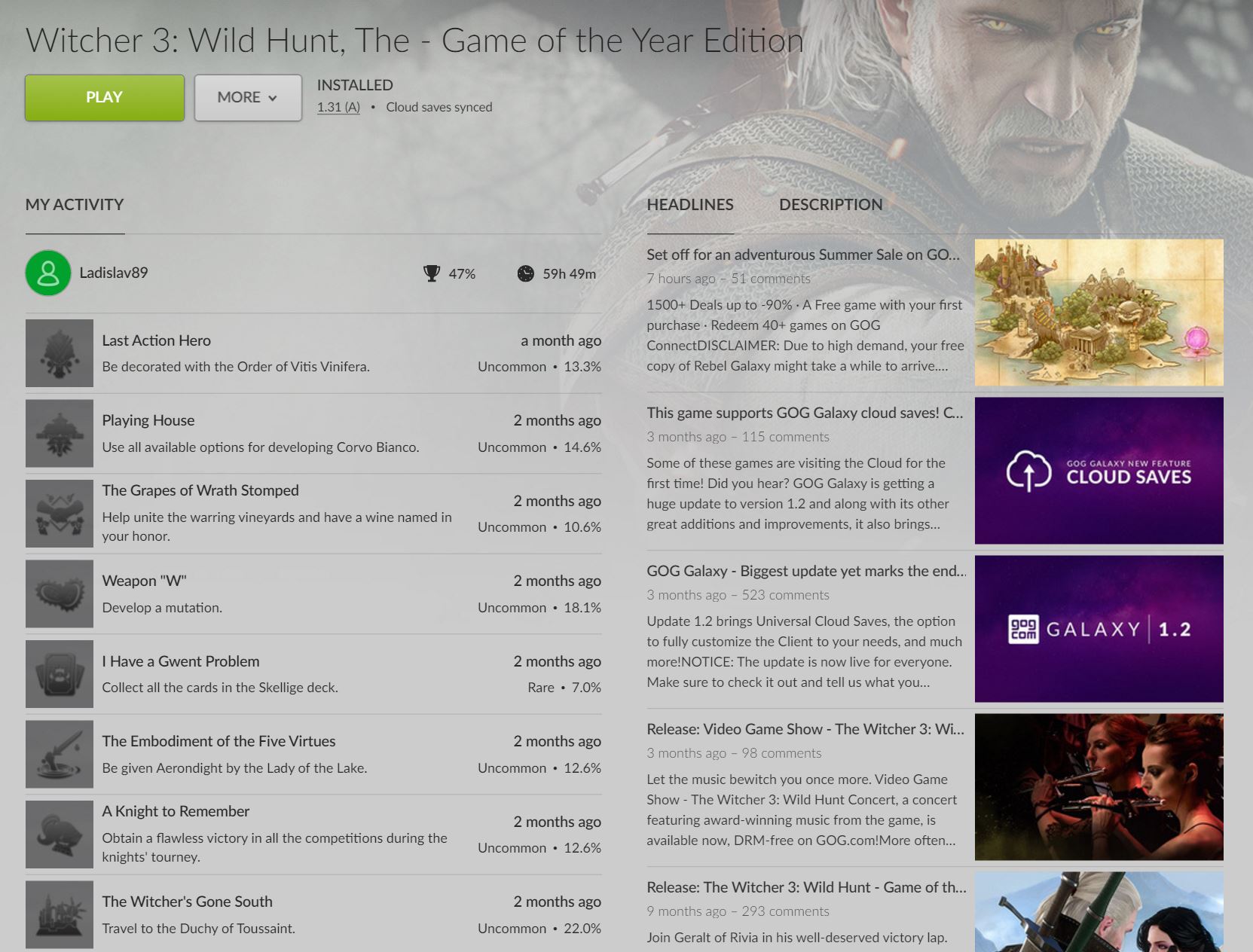Select the Playing House achievement title
Viewport: 1253px width, 952px height.
click(x=148, y=420)
